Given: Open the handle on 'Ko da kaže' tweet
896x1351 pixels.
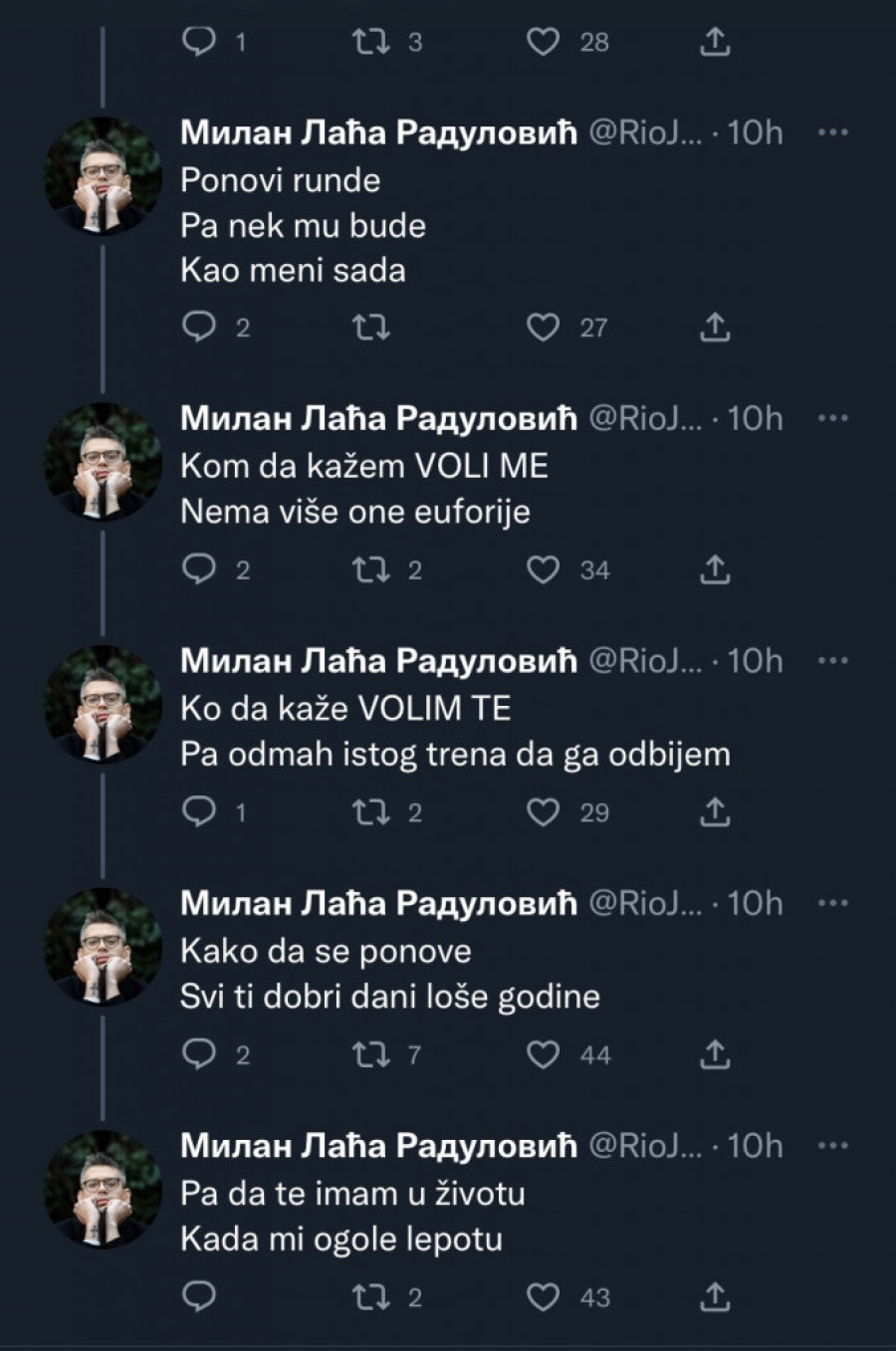Looking at the screenshot, I should point(645,661).
